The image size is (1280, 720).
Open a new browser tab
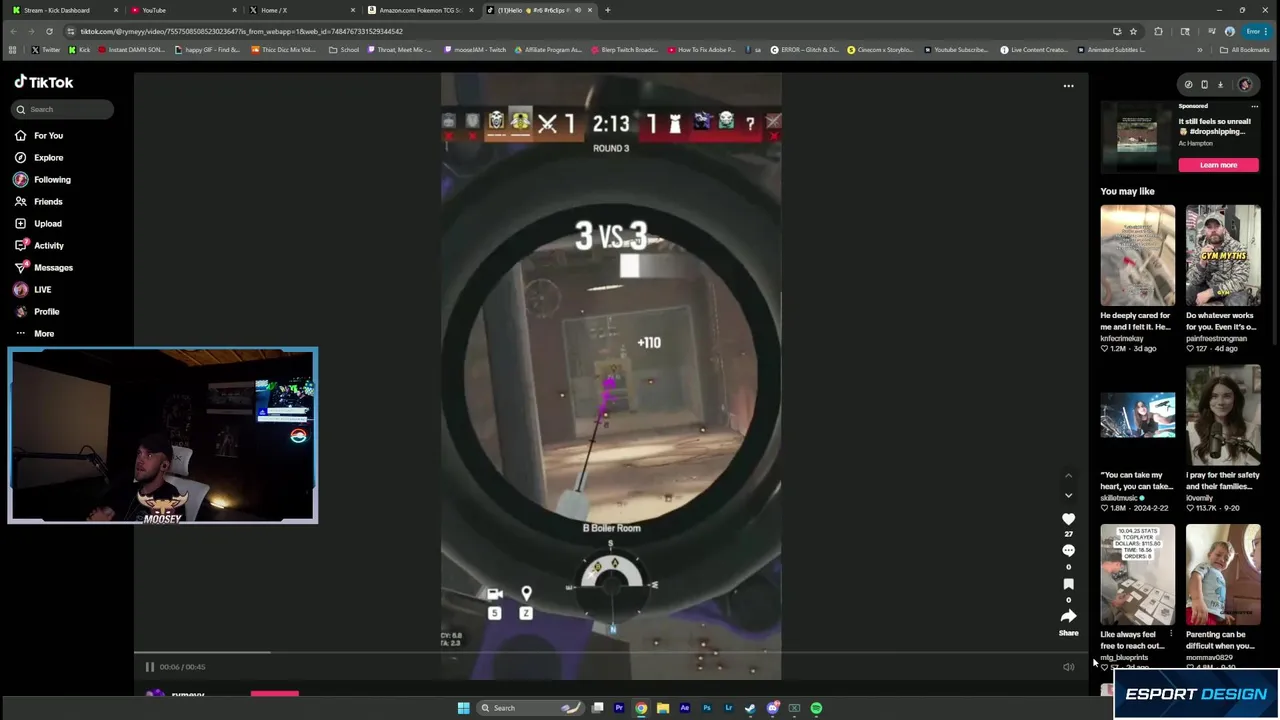pos(607,10)
